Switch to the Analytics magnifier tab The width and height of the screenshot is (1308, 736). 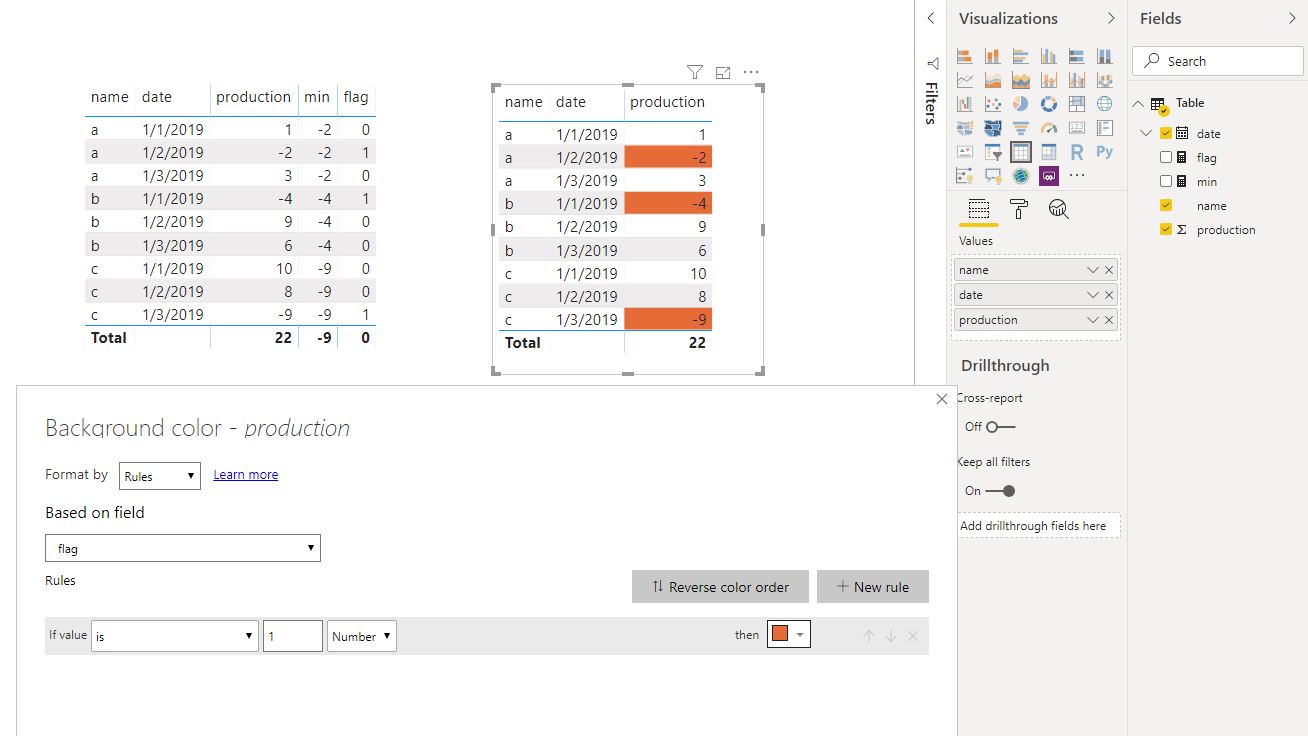coord(1059,209)
